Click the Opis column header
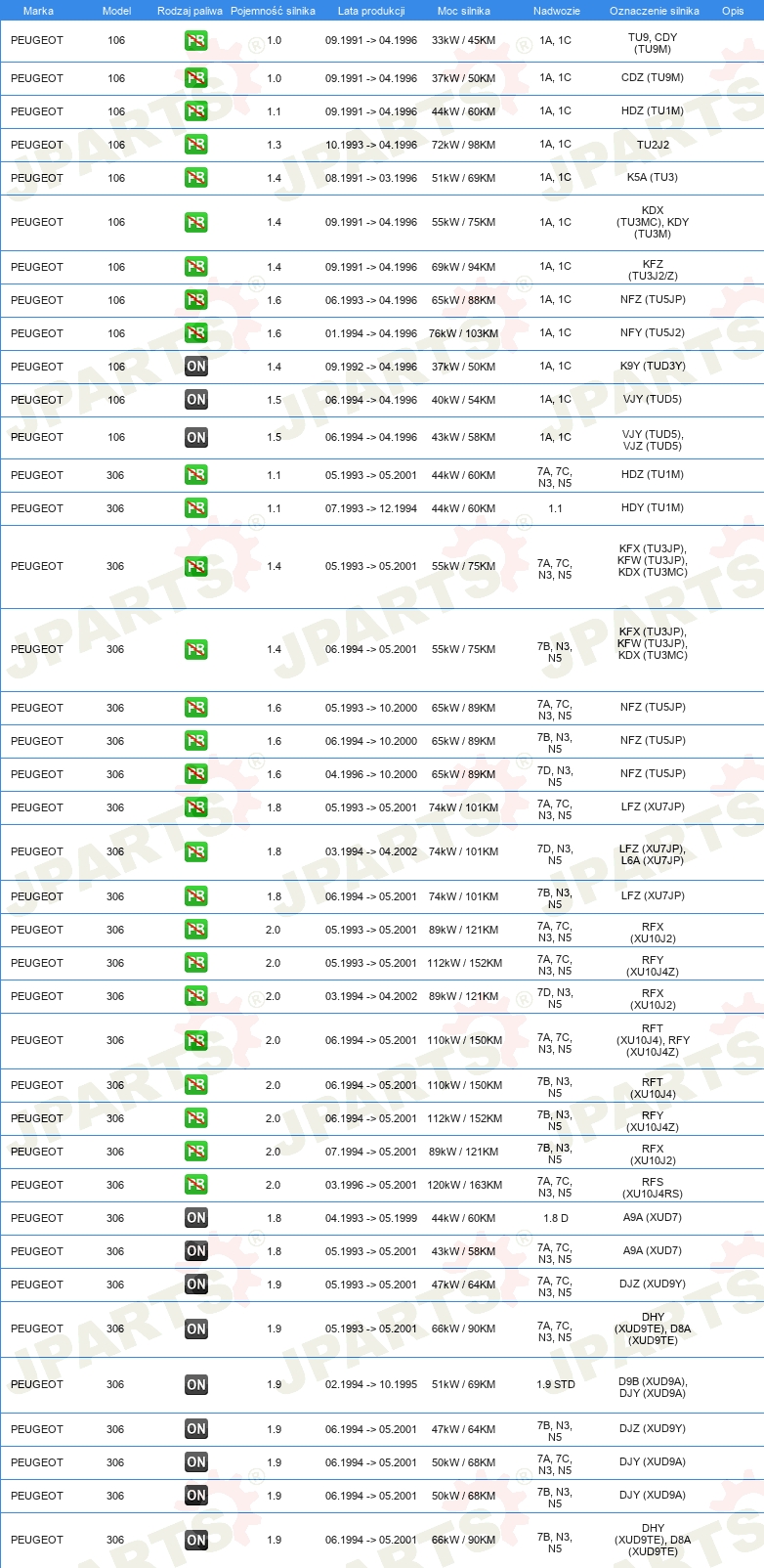The height and width of the screenshot is (1568, 764). click(x=733, y=11)
